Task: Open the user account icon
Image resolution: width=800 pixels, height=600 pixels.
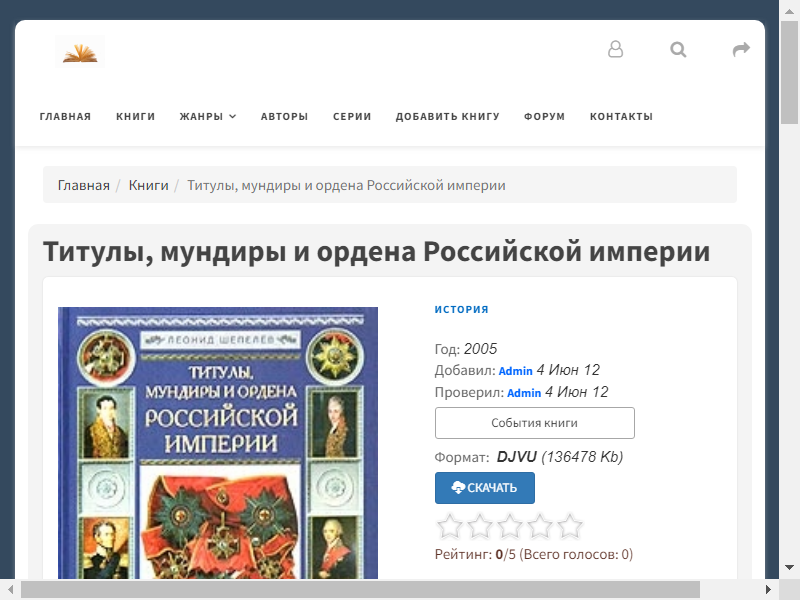Action: coord(615,49)
